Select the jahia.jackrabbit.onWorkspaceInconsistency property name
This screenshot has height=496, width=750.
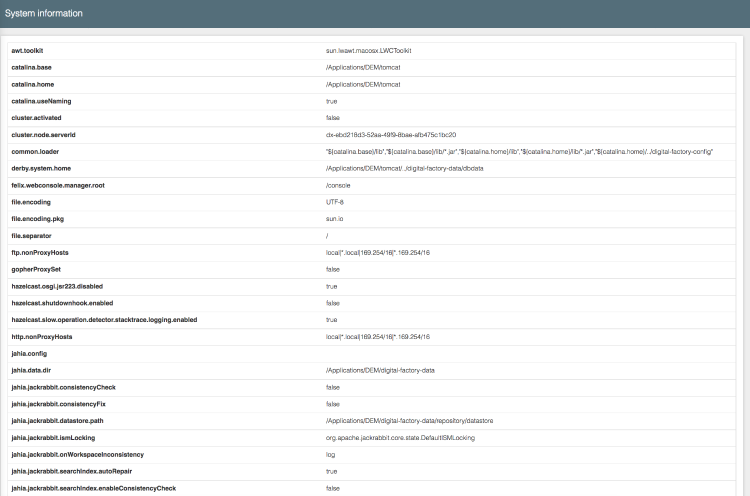click(x=77, y=454)
